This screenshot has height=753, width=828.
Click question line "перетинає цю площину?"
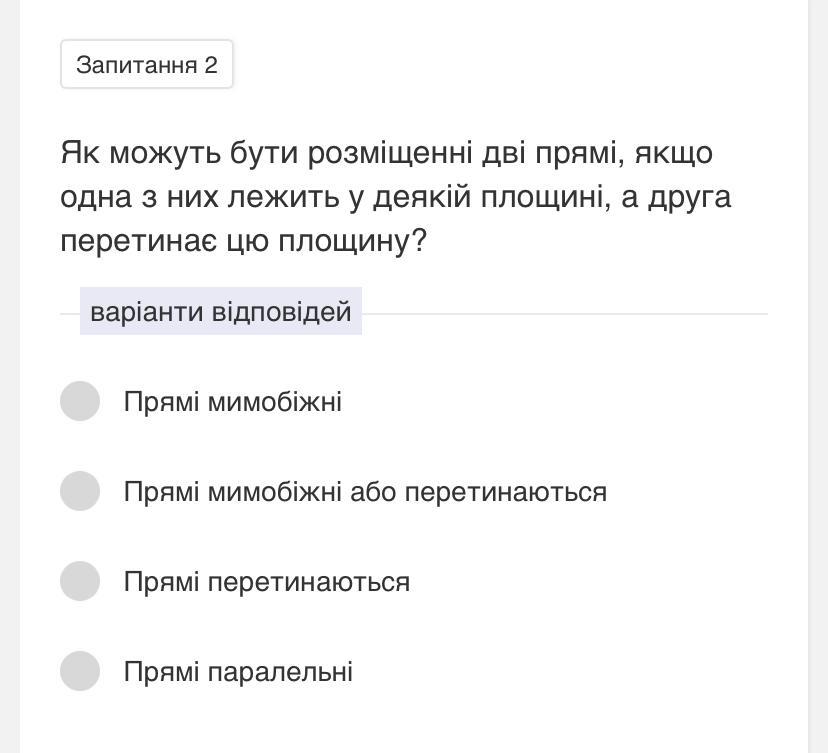click(243, 241)
